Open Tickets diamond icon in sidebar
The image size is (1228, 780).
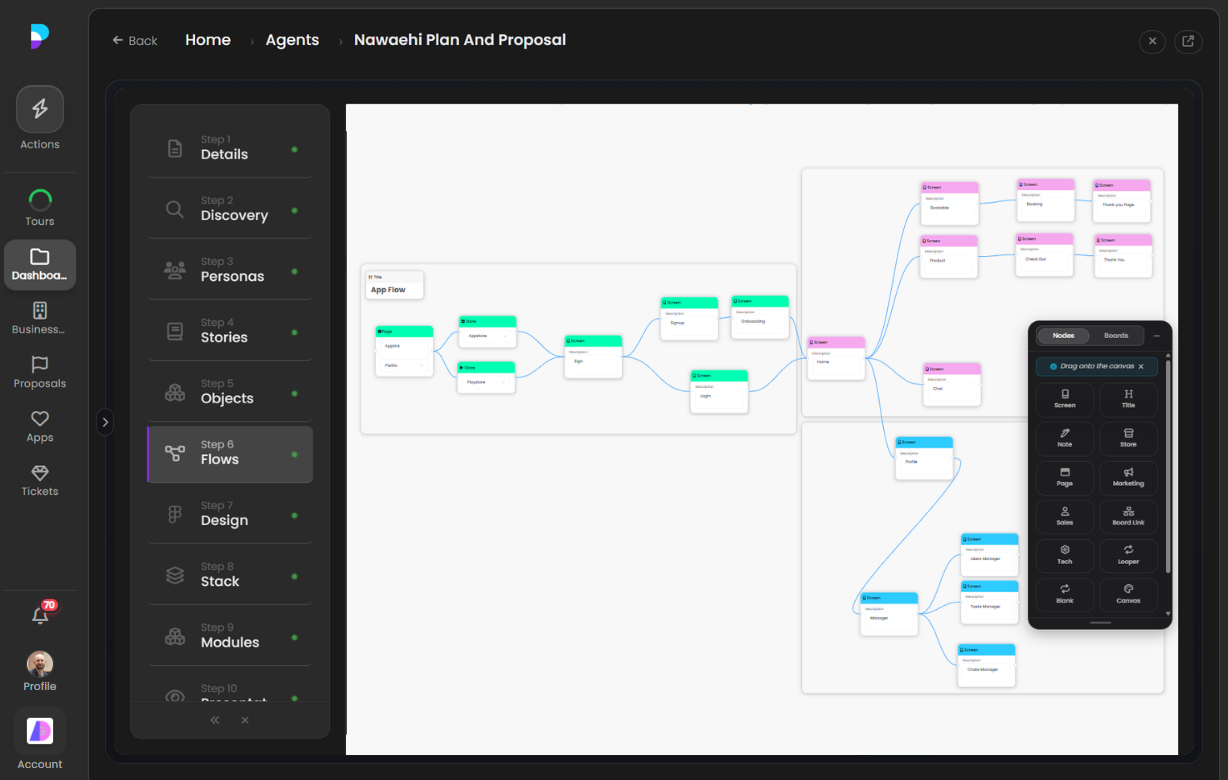(40, 480)
